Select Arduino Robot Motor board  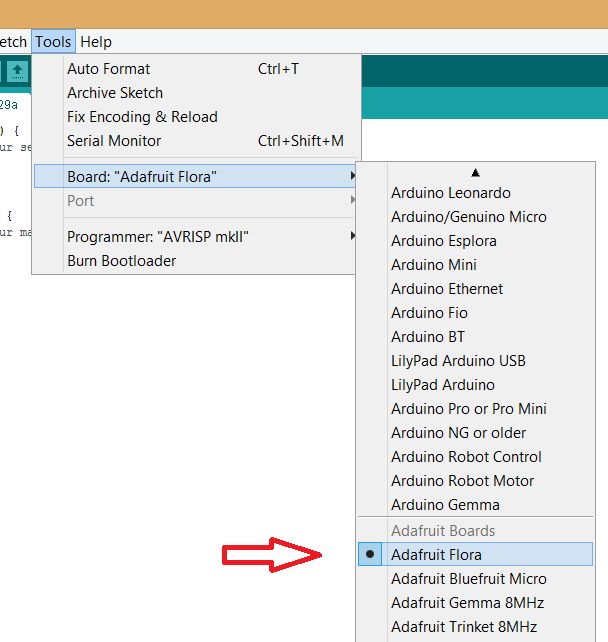click(x=475, y=481)
